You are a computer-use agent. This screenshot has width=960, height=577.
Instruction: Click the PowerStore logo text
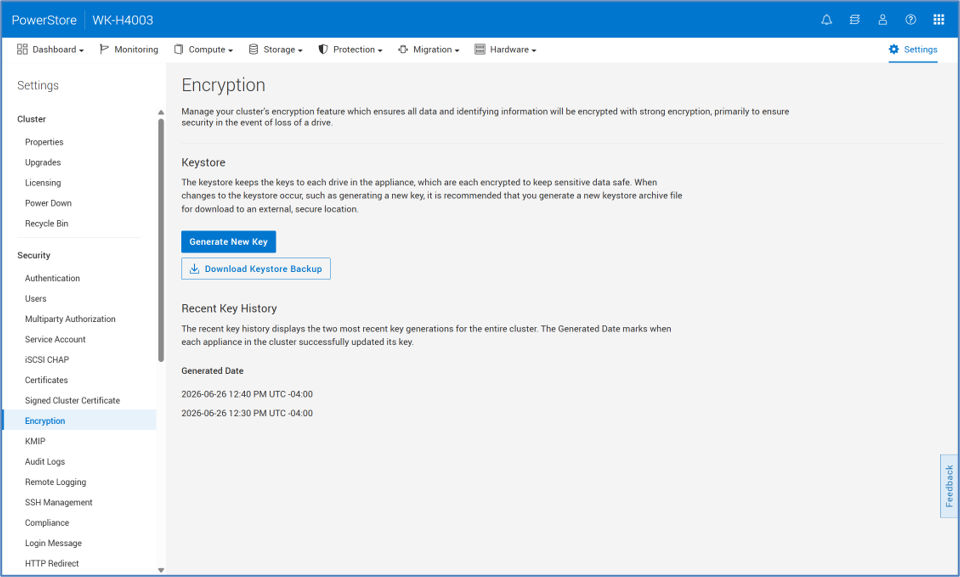tap(44, 20)
